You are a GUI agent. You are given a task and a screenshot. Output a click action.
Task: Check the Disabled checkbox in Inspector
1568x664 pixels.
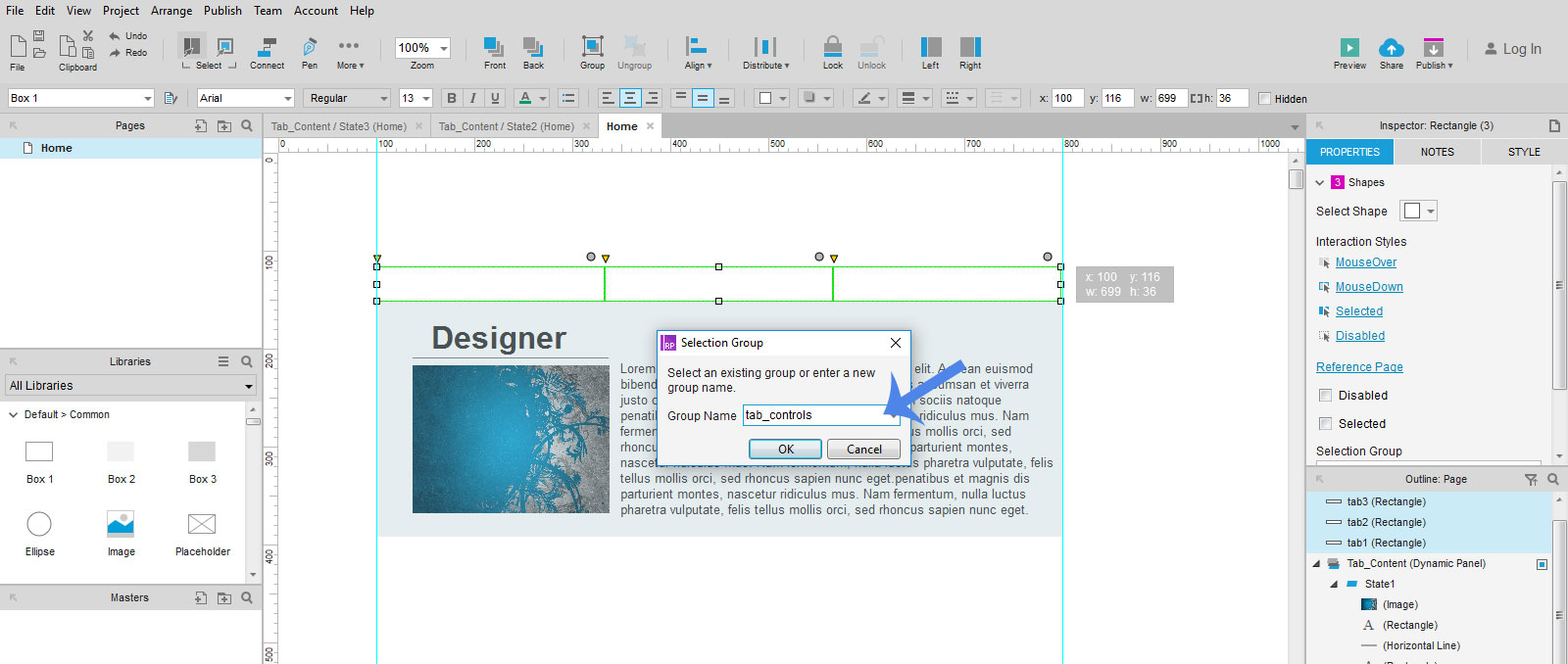1325,396
